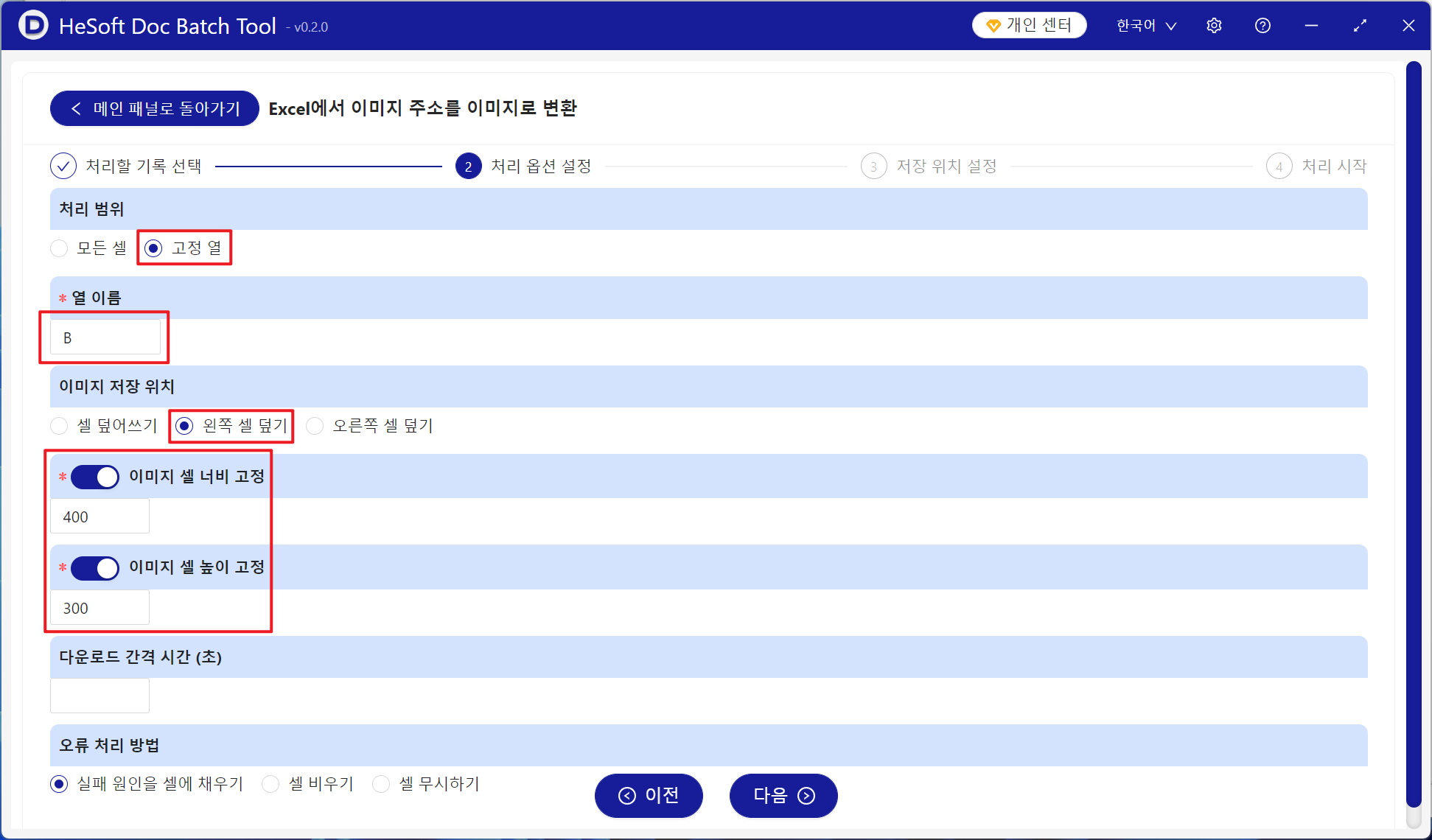The width and height of the screenshot is (1432, 840).
Task: Click the fullscreen expand arrows icon
Action: click(1360, 26)
